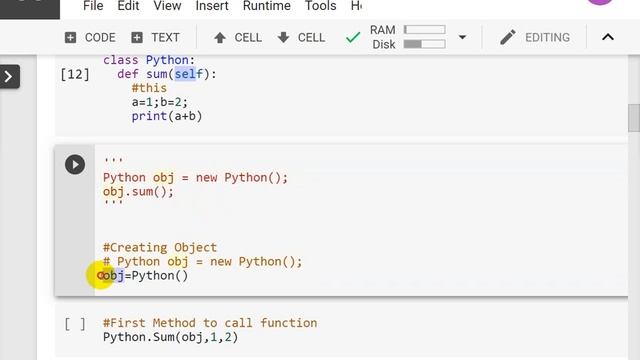Expand the left sidebar panel arrow
This screenshot has width=640, height=360.
click(x=9, y=76)
